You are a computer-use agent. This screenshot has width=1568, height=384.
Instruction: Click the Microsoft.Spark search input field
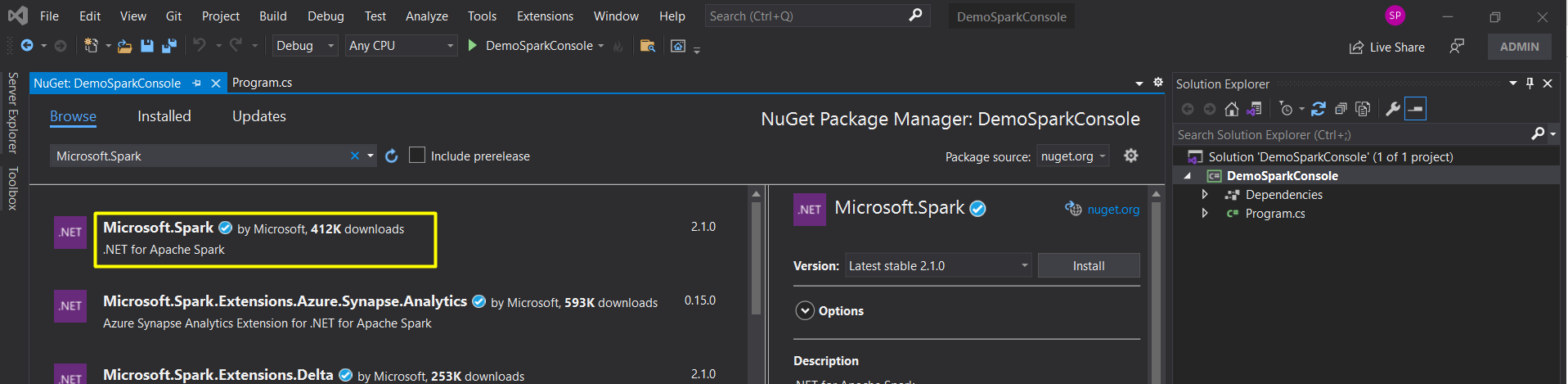pyautogui.click(x=200, y=156)
